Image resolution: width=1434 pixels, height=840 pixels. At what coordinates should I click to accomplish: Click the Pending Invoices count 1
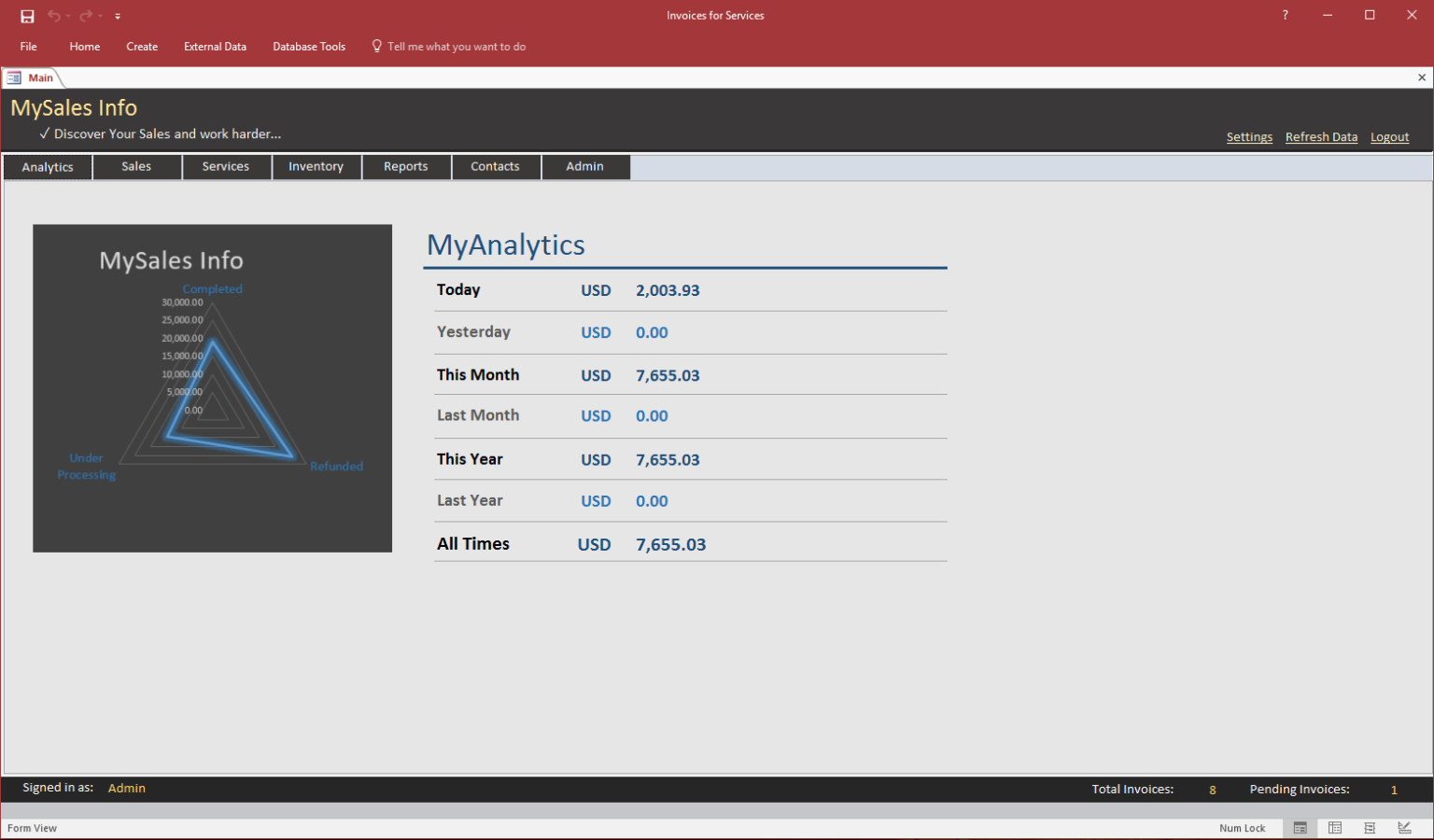(x=1394, y=790)
